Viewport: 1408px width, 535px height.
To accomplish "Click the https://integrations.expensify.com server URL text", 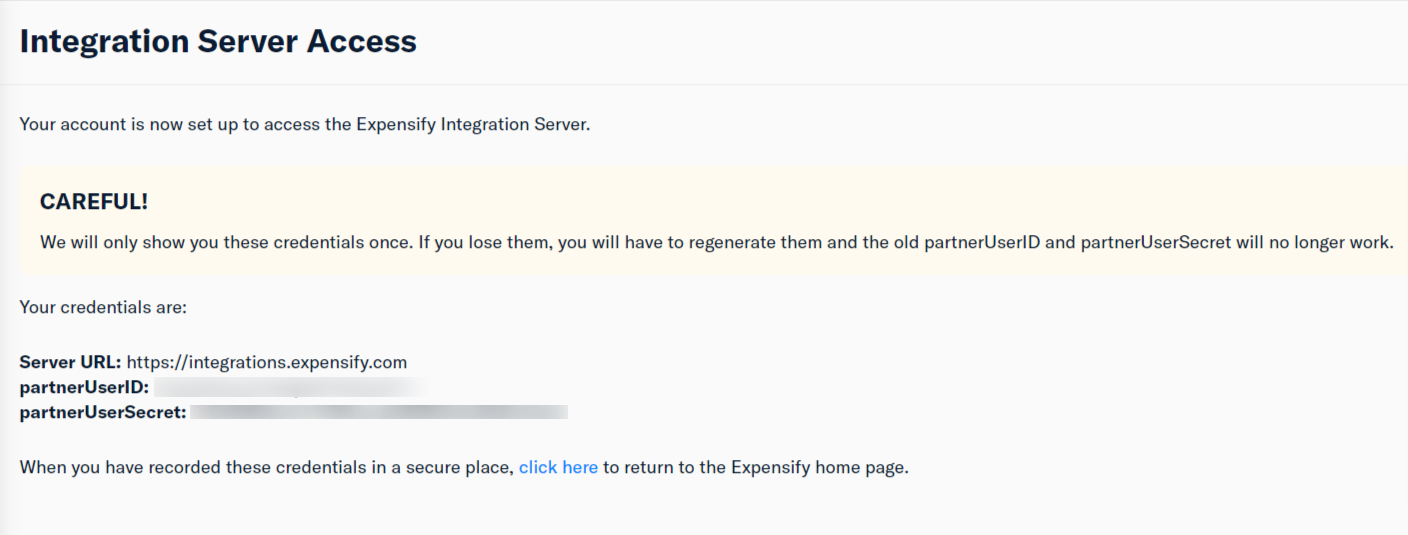I will click(x=267, y=362).
